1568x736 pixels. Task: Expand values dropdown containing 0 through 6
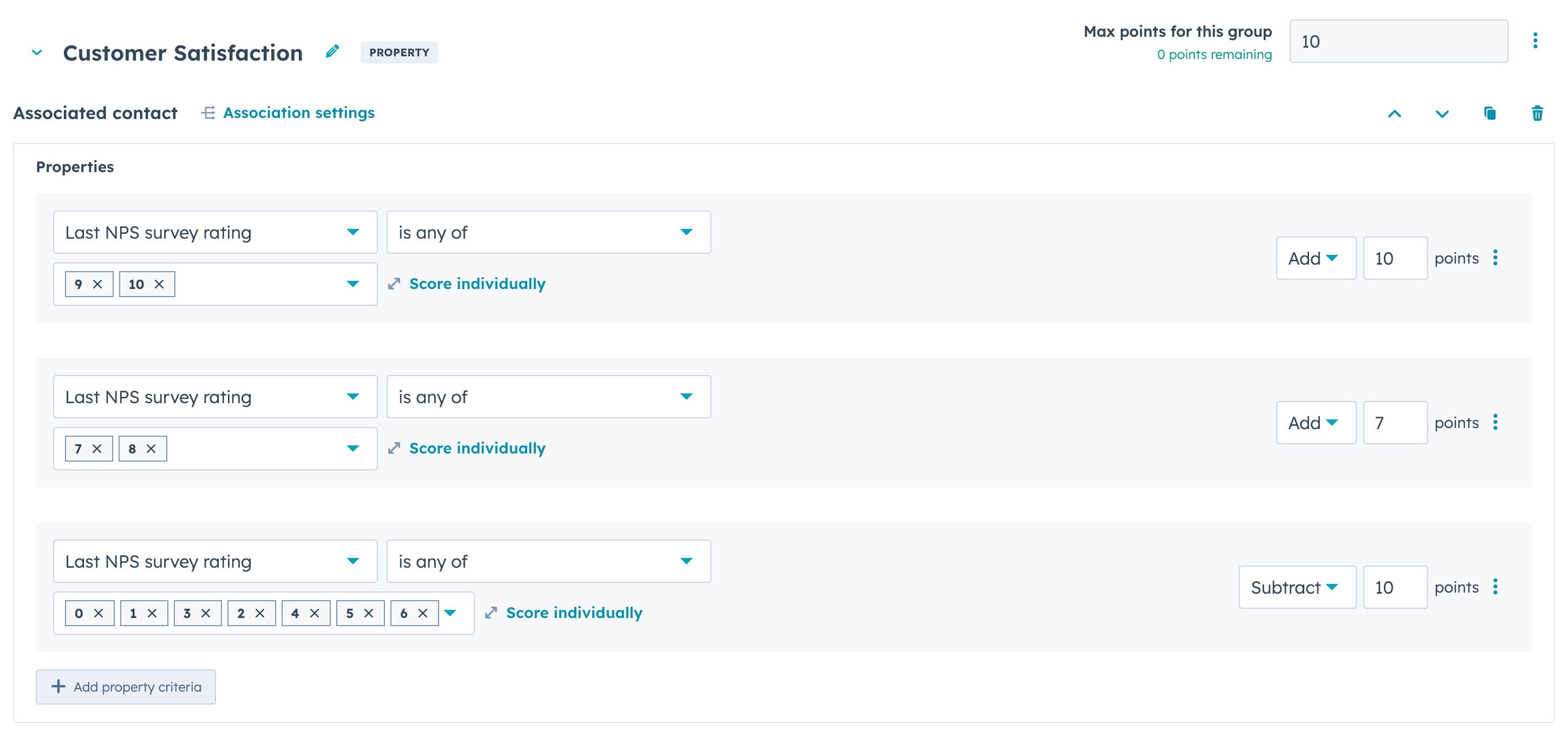coord(450,613)
